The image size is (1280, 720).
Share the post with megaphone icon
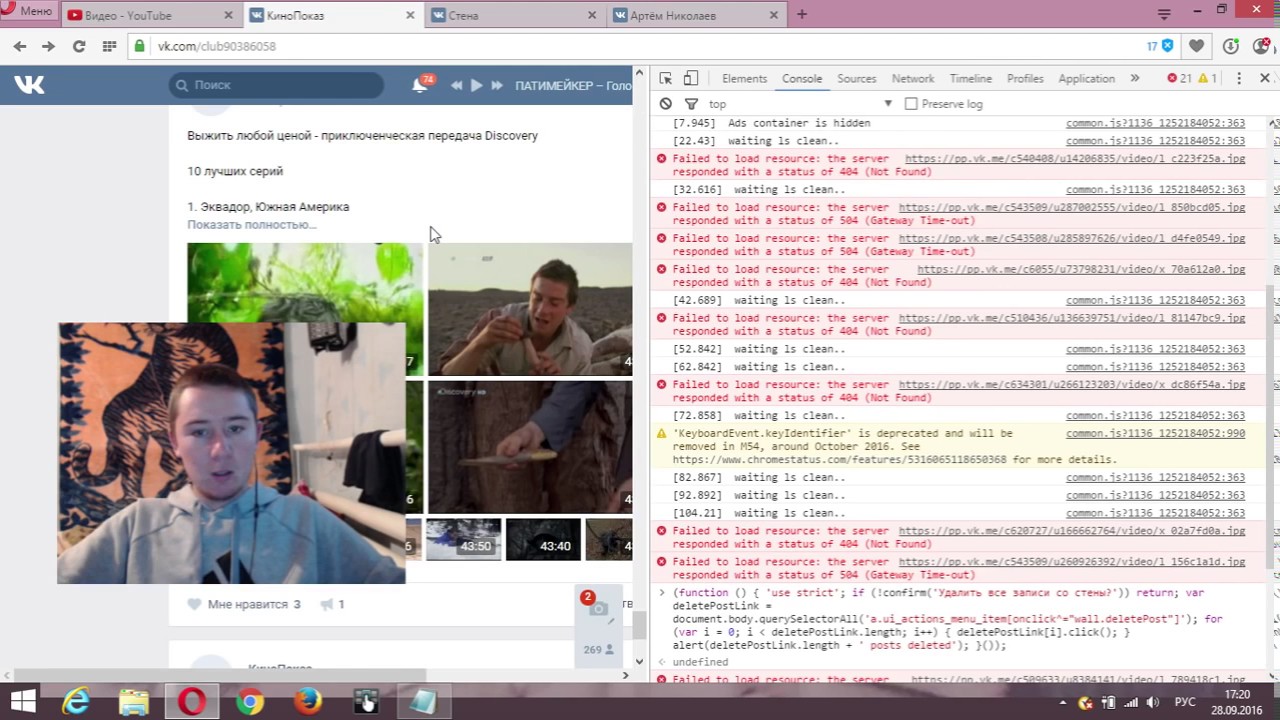point(331,604)
